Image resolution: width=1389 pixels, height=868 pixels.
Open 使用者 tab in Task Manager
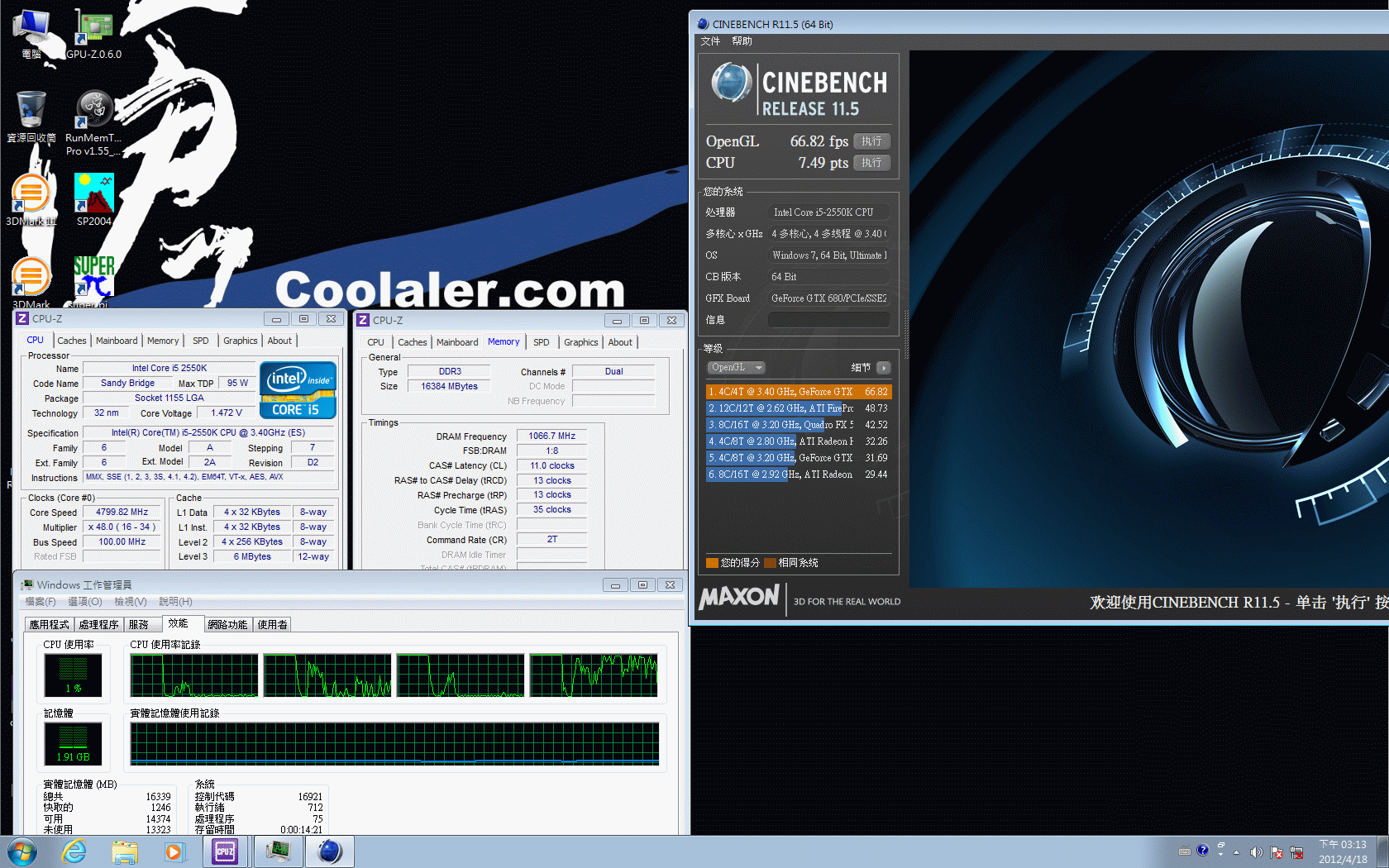click(272, 625)
